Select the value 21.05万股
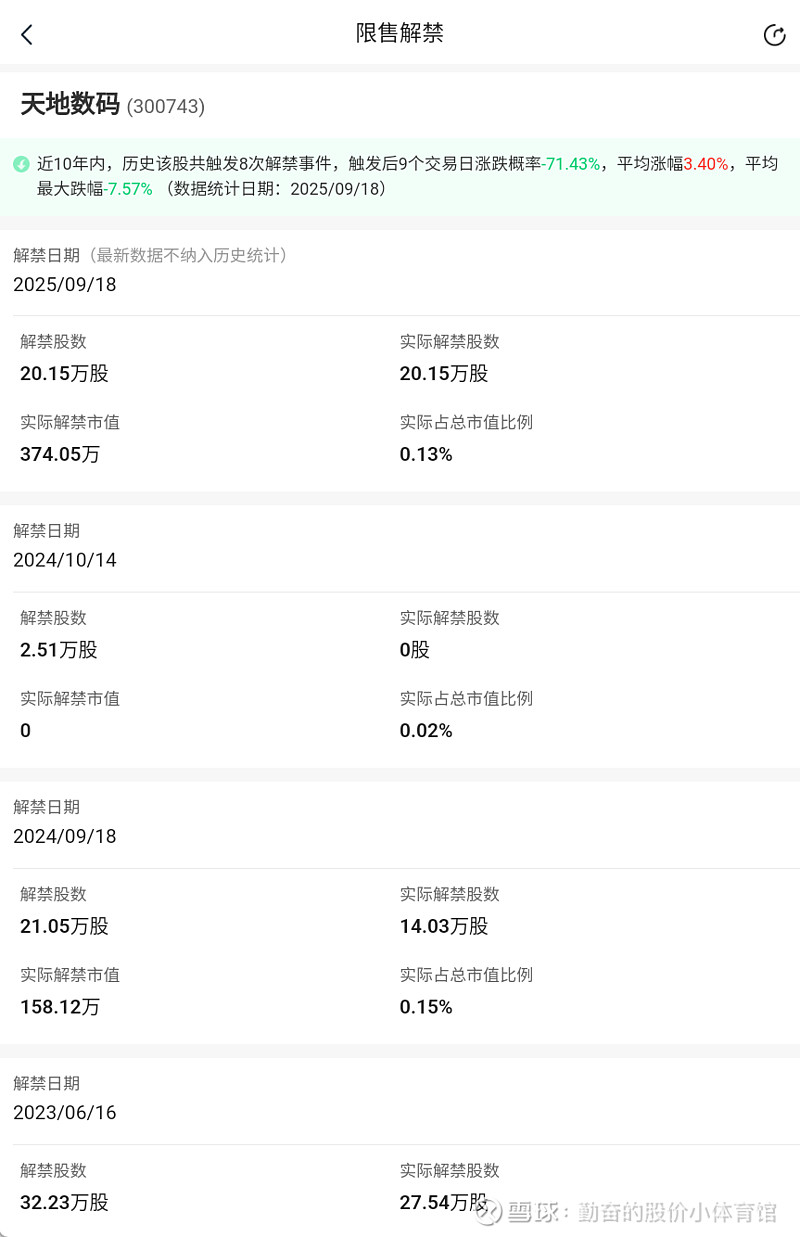This screenshot has width=800, height=1237. tap(64, 926)
